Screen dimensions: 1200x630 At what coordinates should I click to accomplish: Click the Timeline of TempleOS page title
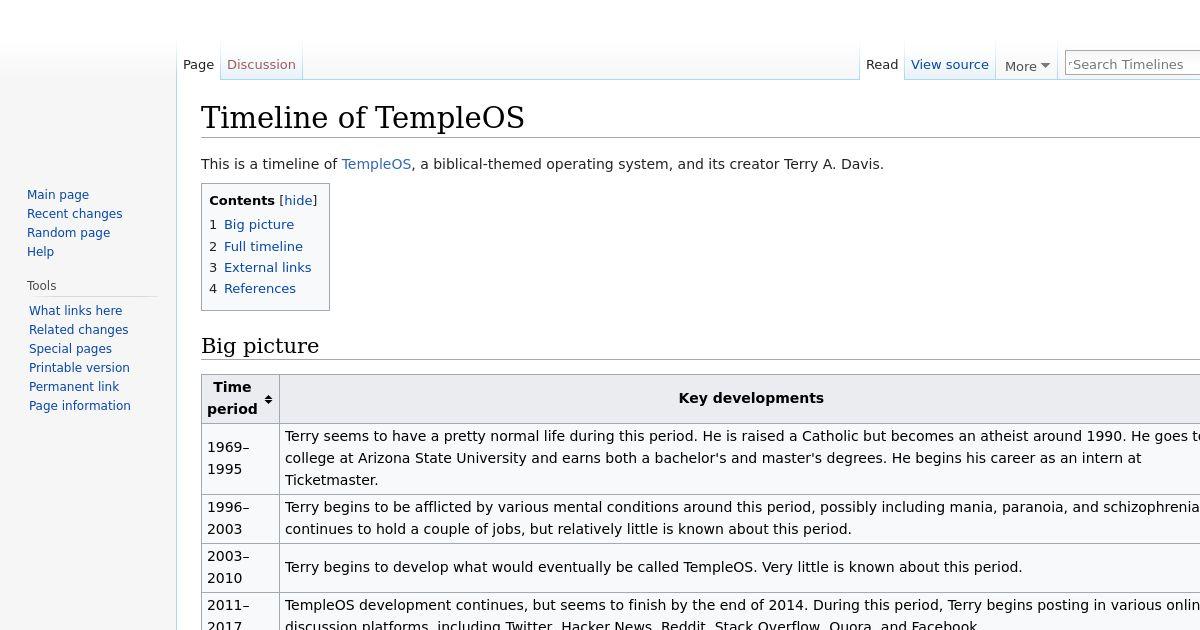click(363, 118)
